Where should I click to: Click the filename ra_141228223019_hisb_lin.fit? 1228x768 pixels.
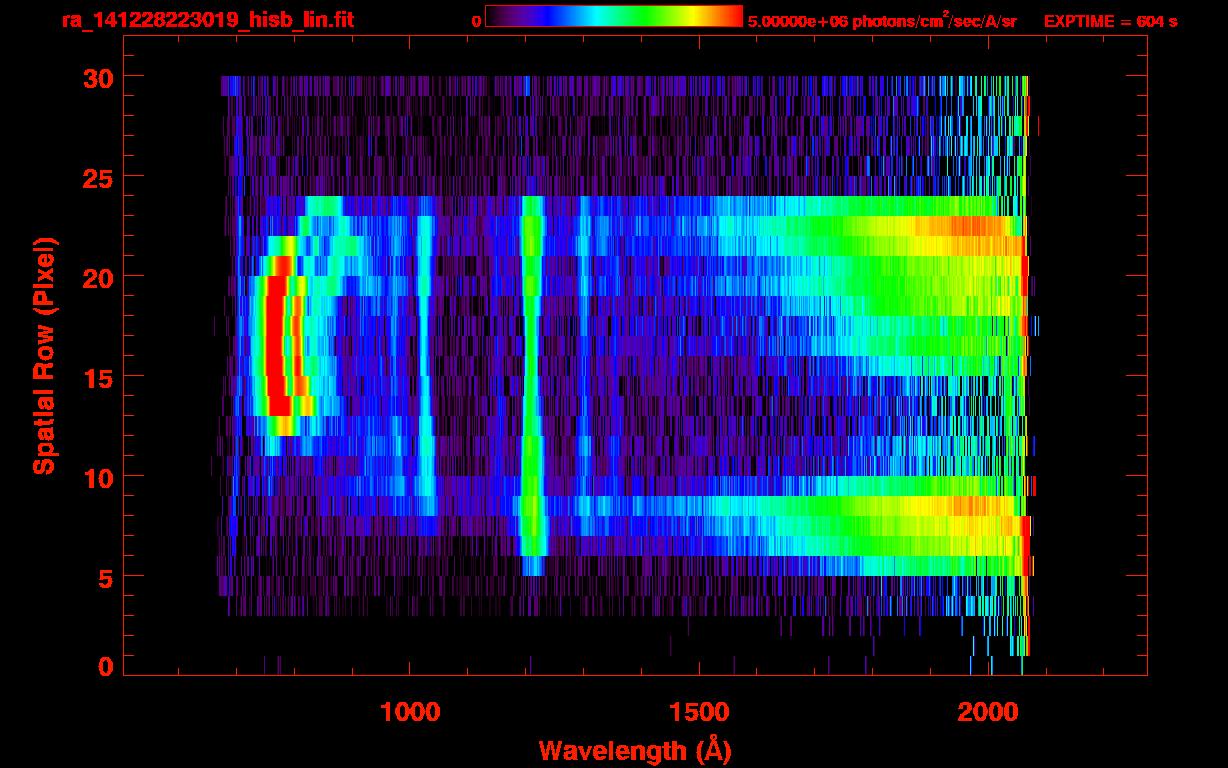pyautogui.click(x=207, y=20)
